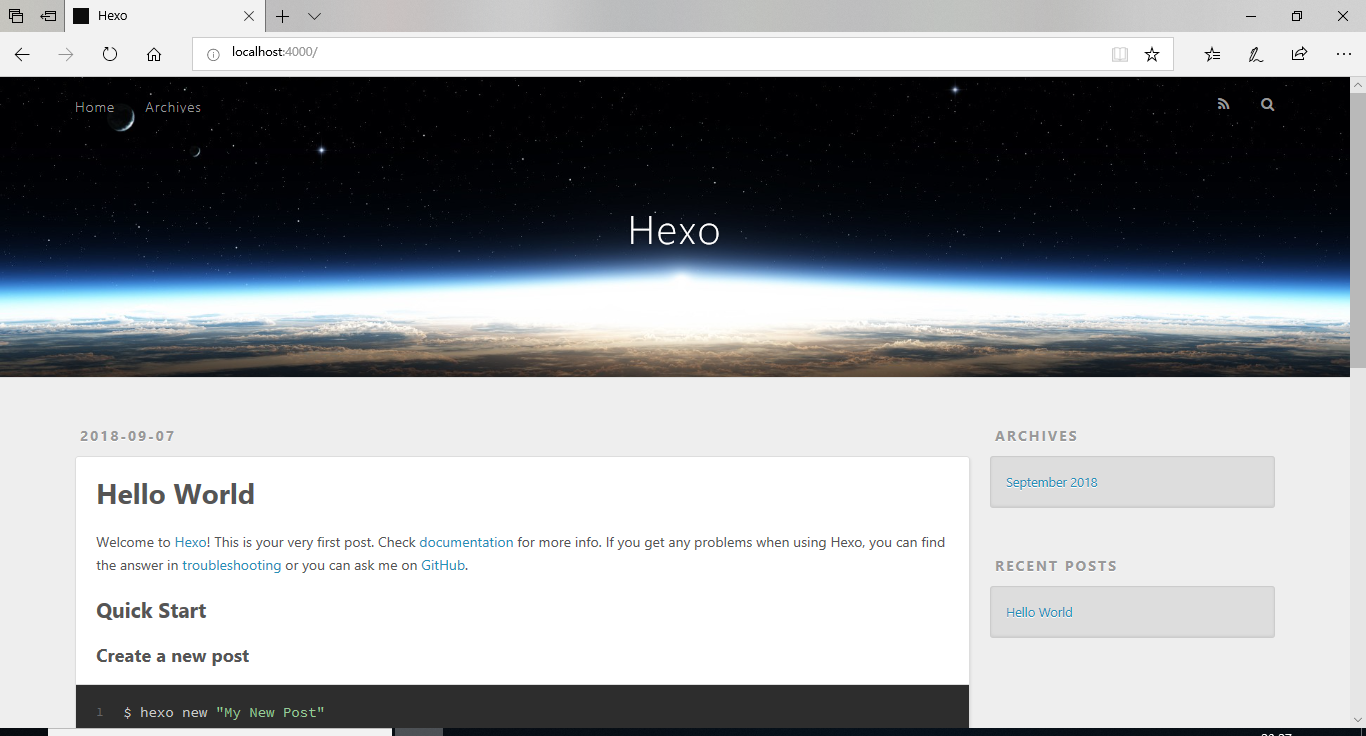Open Hello World in Recent Posts
The height and width of the screenshot is (736, 1366).
(x=1039, y=612)
